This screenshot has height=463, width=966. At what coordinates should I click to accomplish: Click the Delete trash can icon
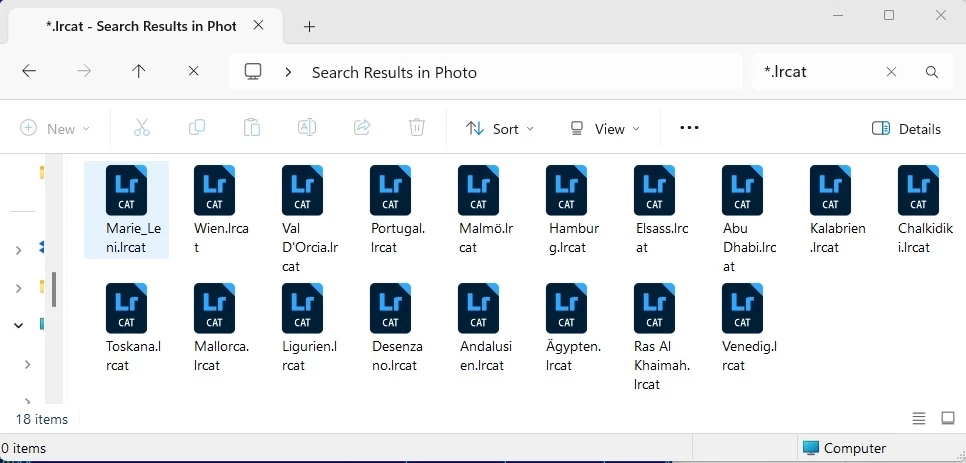(416, 128)
